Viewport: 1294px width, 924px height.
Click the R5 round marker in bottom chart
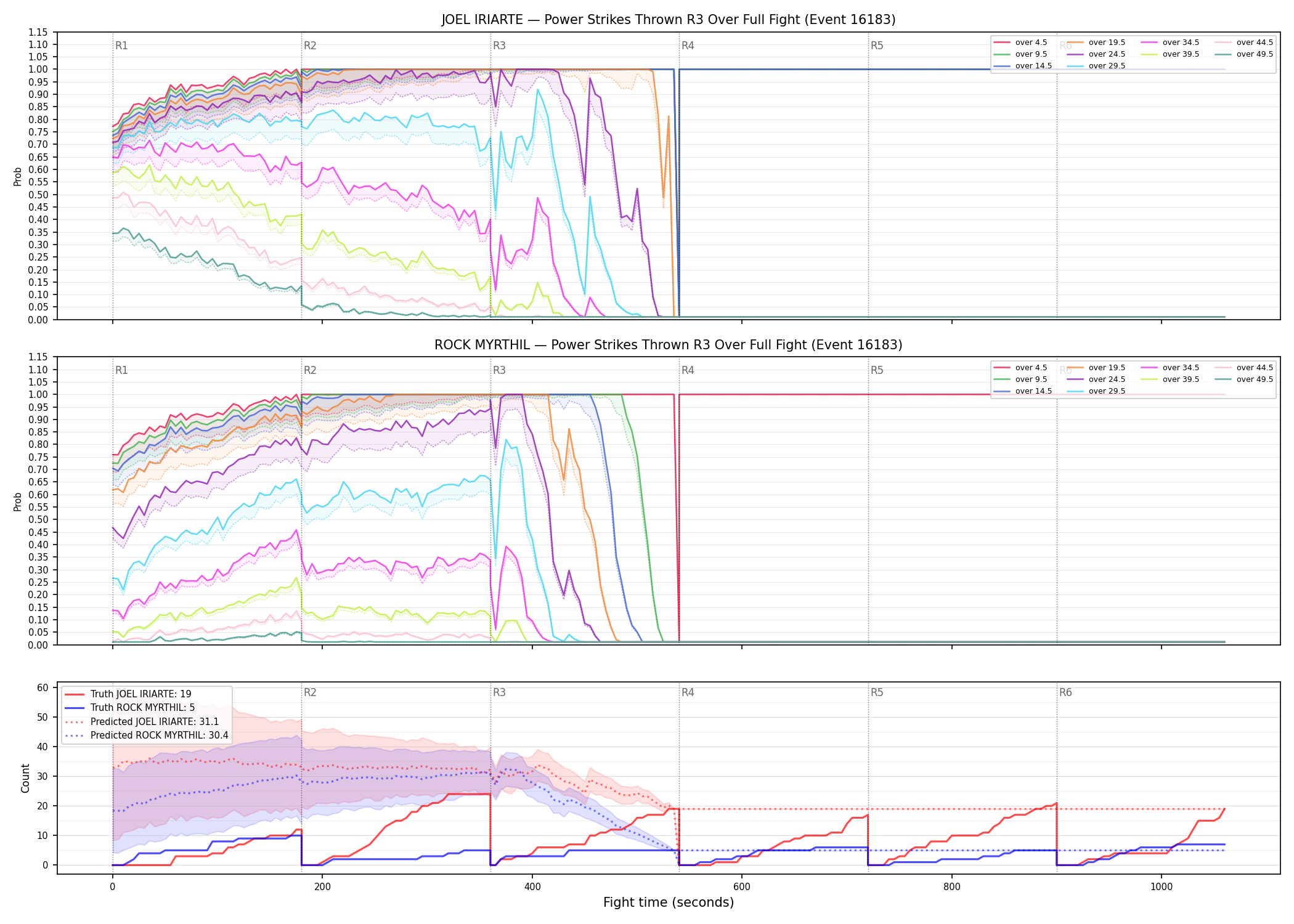(x=877, y=692)
